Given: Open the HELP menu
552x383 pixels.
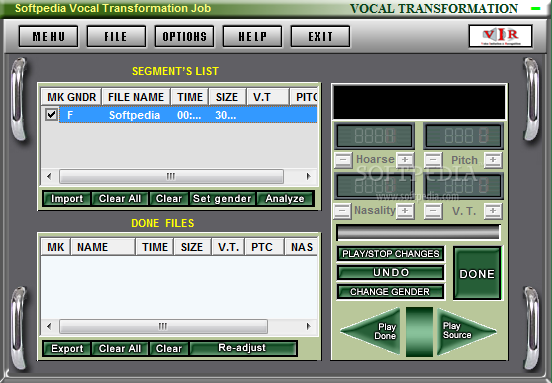Looking at the screenshot, I should [252, 36].
